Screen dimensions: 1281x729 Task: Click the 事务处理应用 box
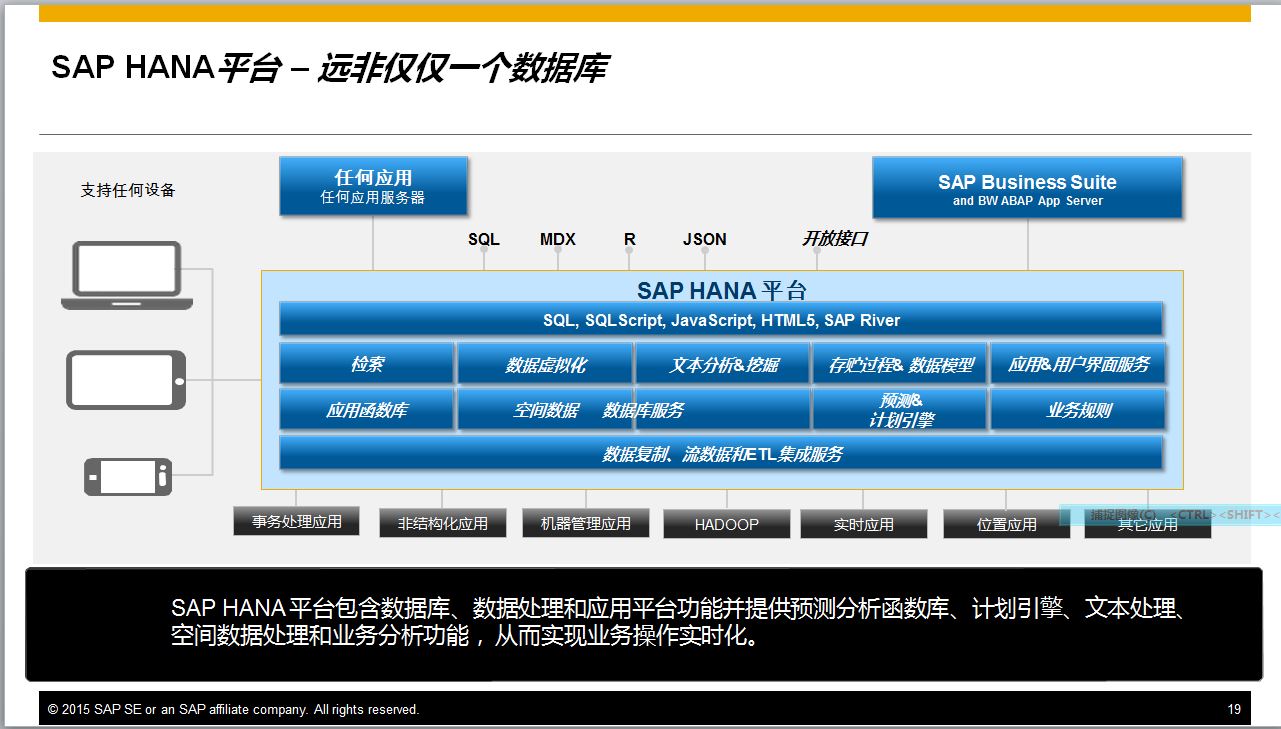[296, 521]
